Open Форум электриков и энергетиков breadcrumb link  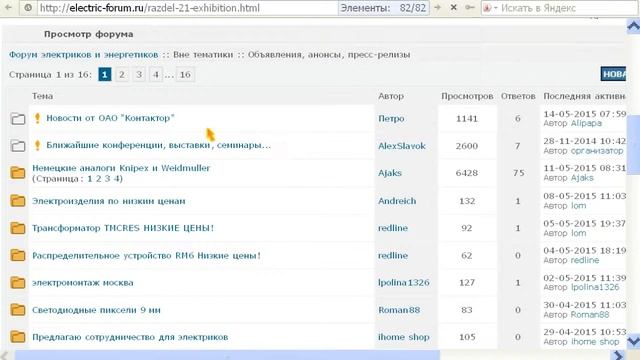pyautogui.click(x=83, y=54)
